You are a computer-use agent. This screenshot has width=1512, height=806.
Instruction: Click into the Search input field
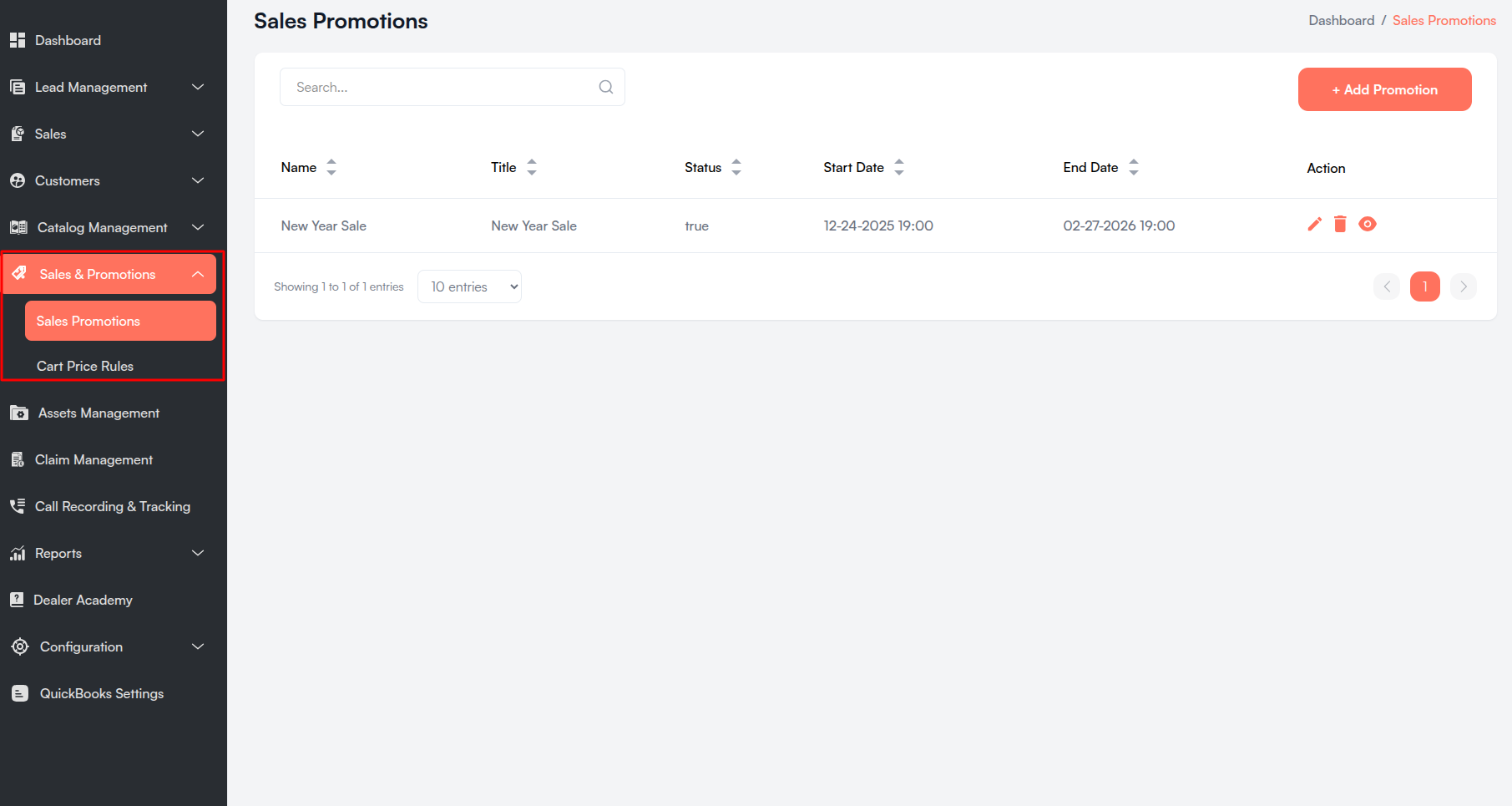[453, 87]
